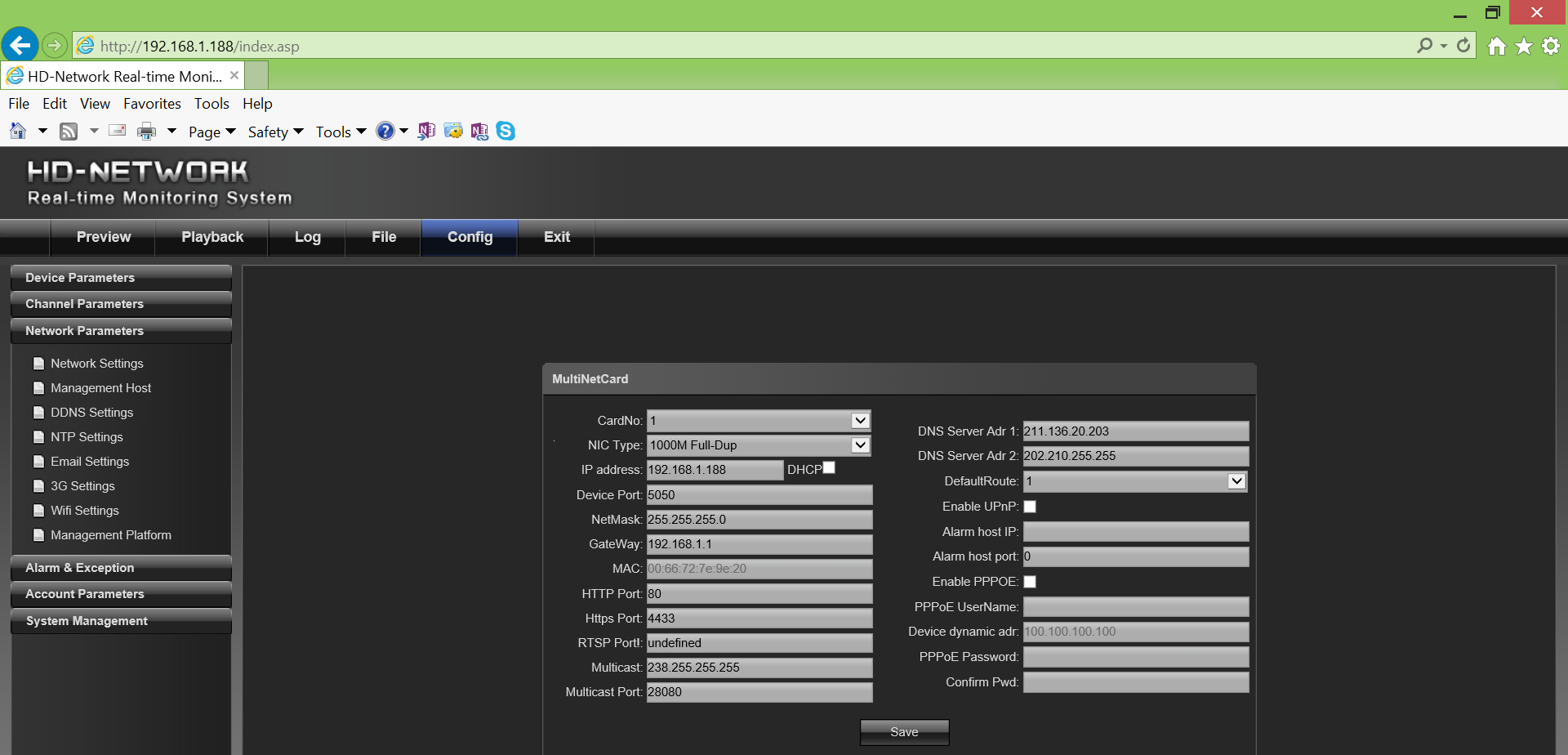Check the Enable PPPOE checkbox
Screen dimensions: 1568x755
tap(1030, 582)
